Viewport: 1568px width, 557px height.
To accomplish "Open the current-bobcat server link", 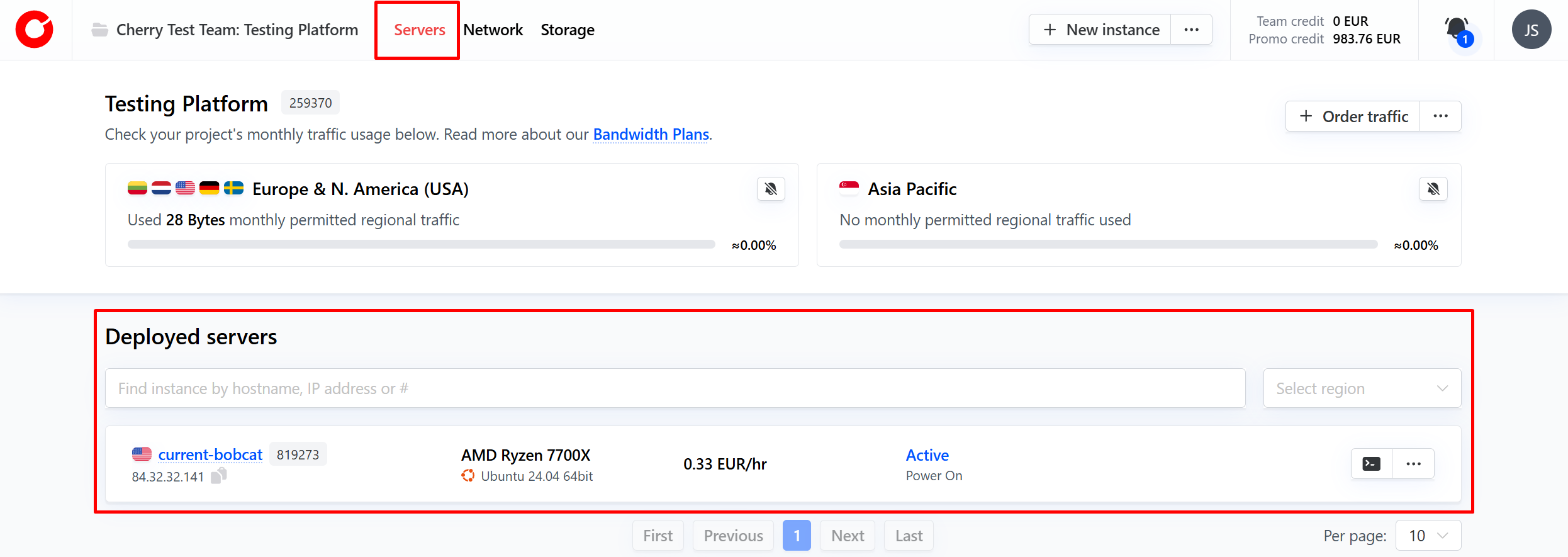I will pos(210,454).
